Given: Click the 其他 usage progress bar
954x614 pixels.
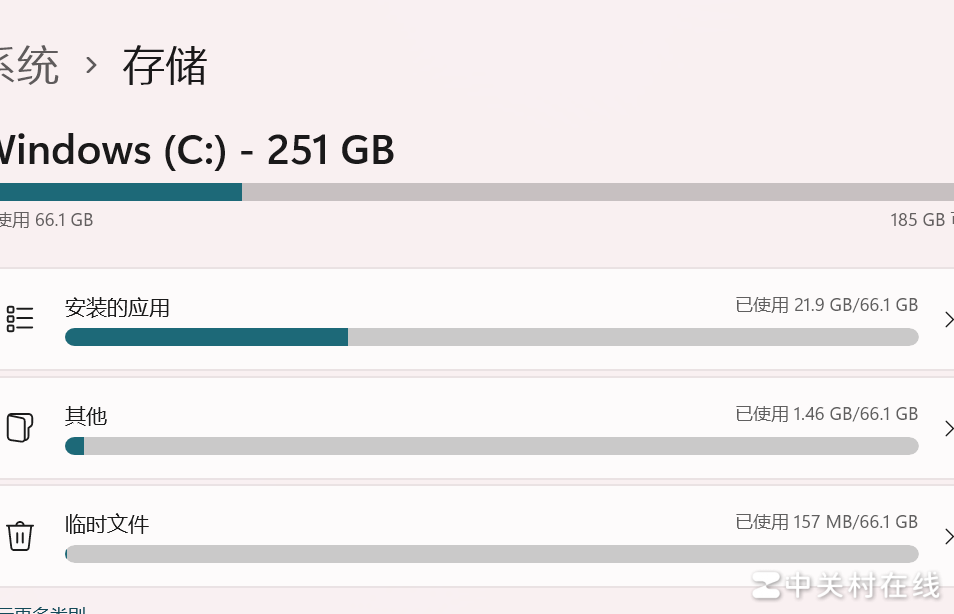Looking at the screenshot, I should click(491, 446).
